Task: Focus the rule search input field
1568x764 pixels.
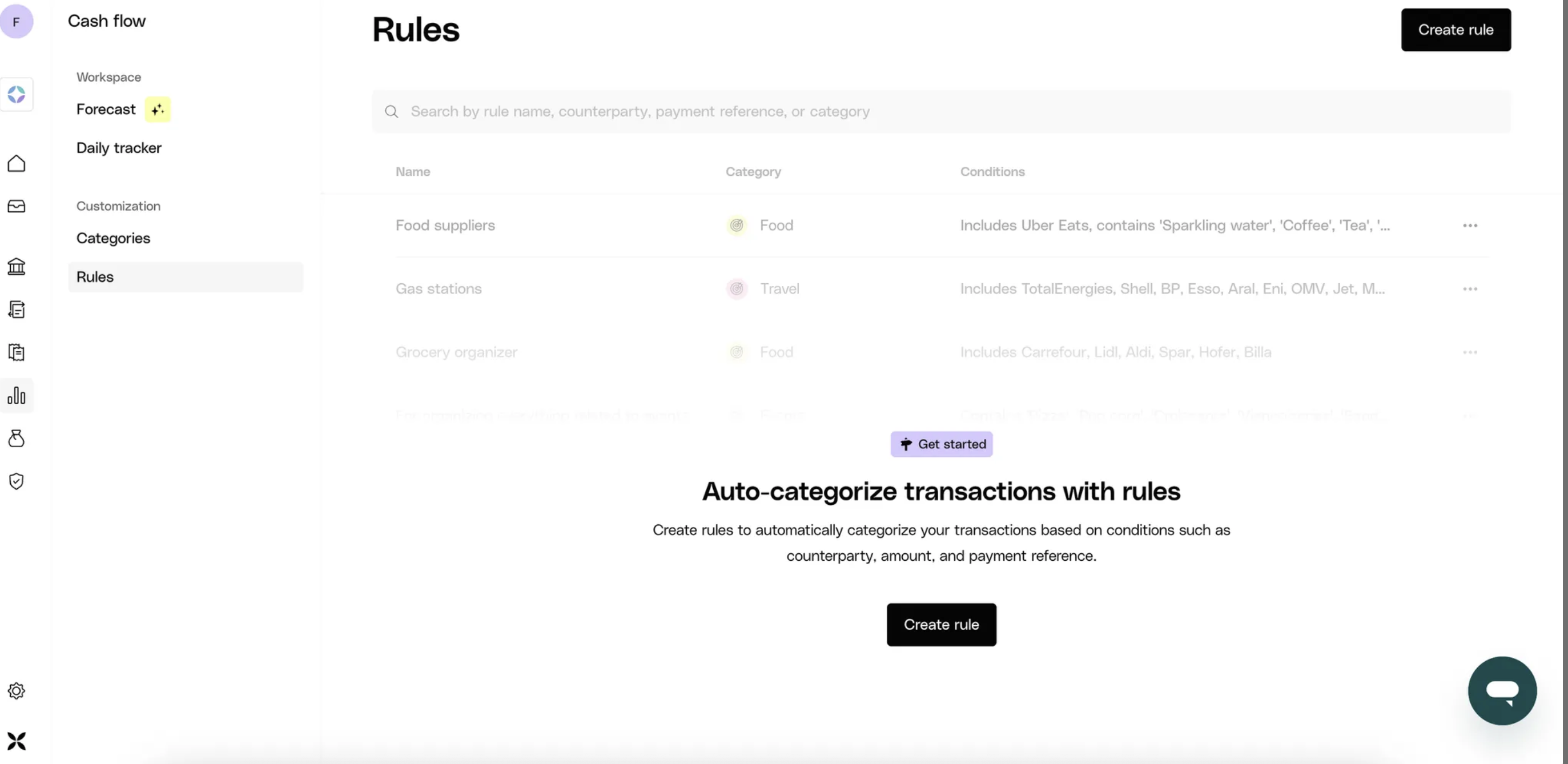Action: [941, 111]
